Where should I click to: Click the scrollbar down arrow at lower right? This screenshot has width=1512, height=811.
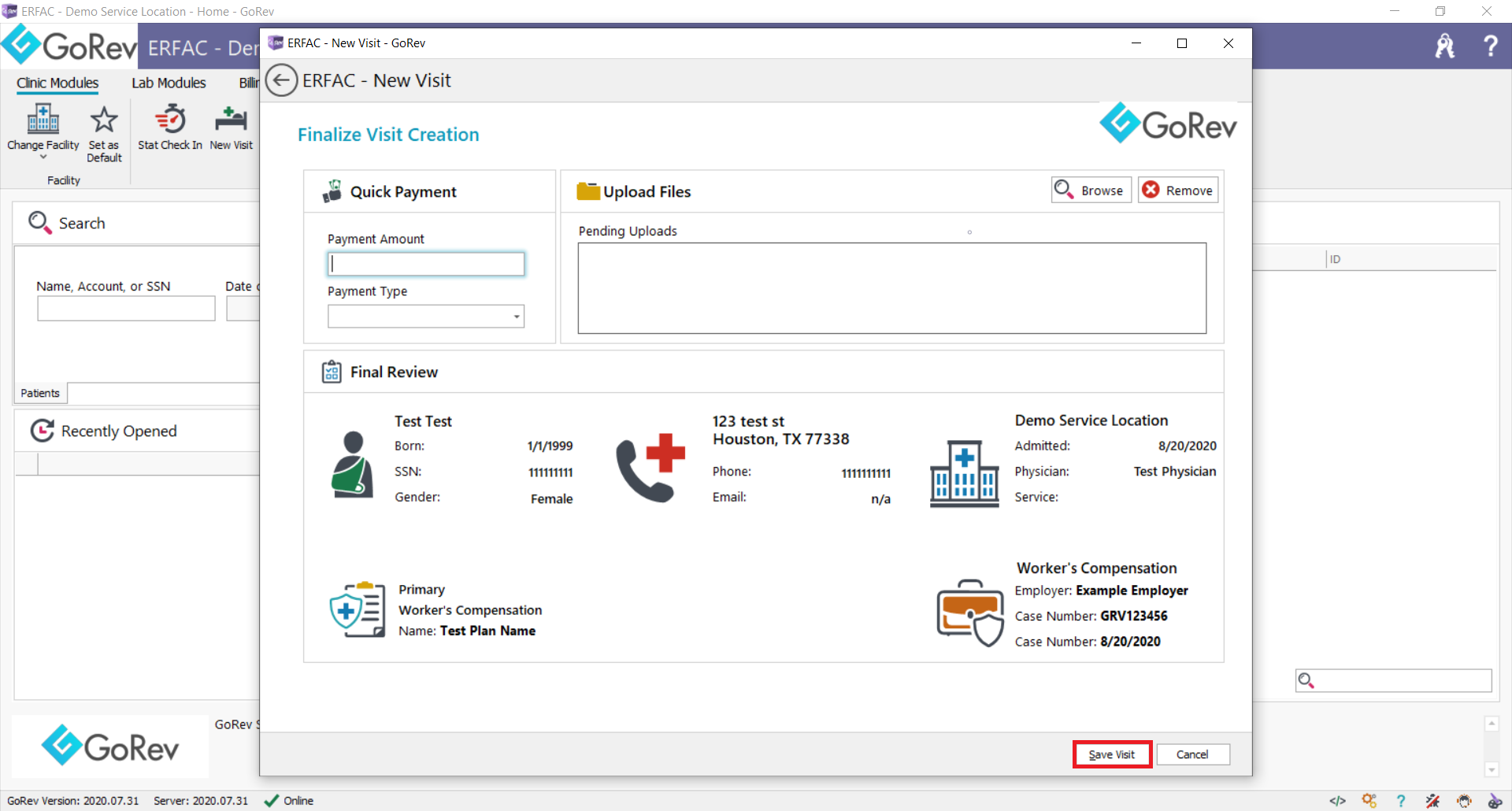1491,769
